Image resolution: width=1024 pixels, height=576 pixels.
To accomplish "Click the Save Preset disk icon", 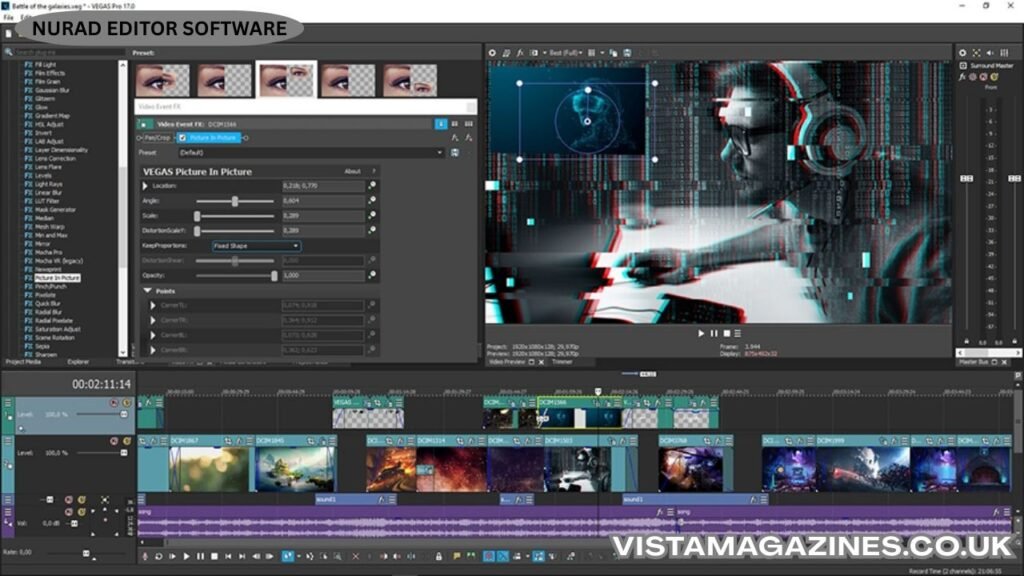I will coord(455,153).
